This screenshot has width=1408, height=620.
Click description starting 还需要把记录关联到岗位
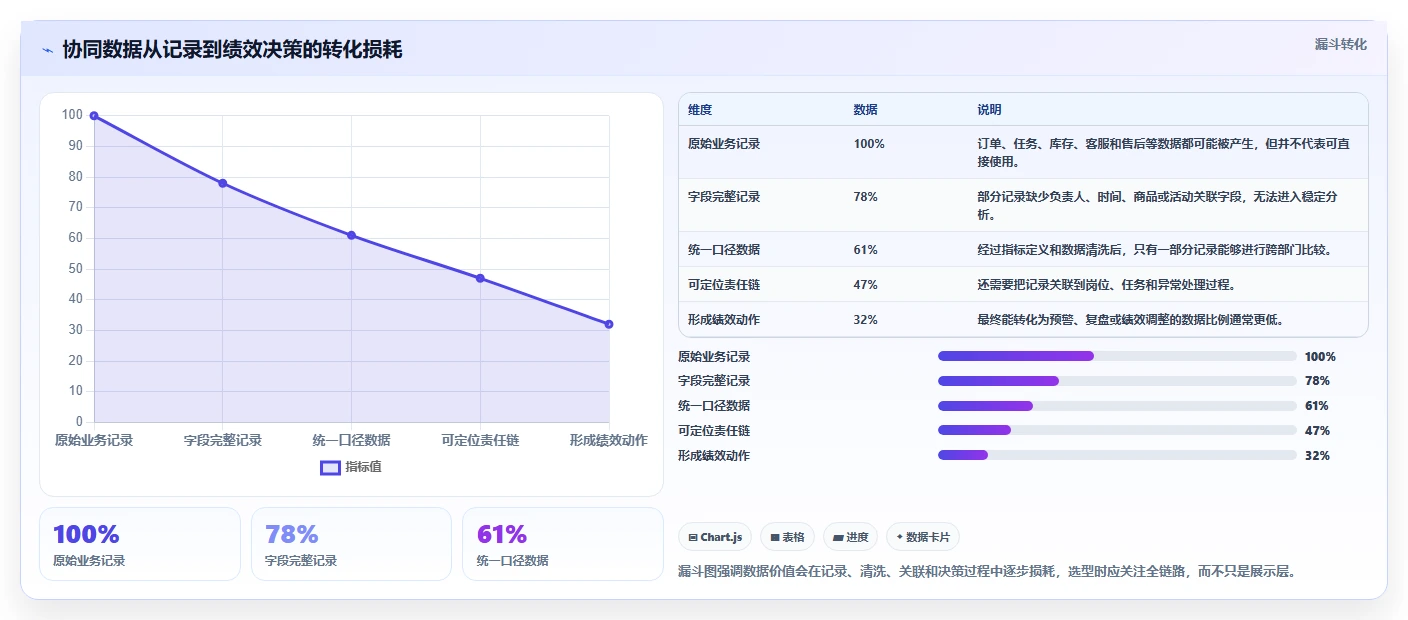pos(1107,285)
